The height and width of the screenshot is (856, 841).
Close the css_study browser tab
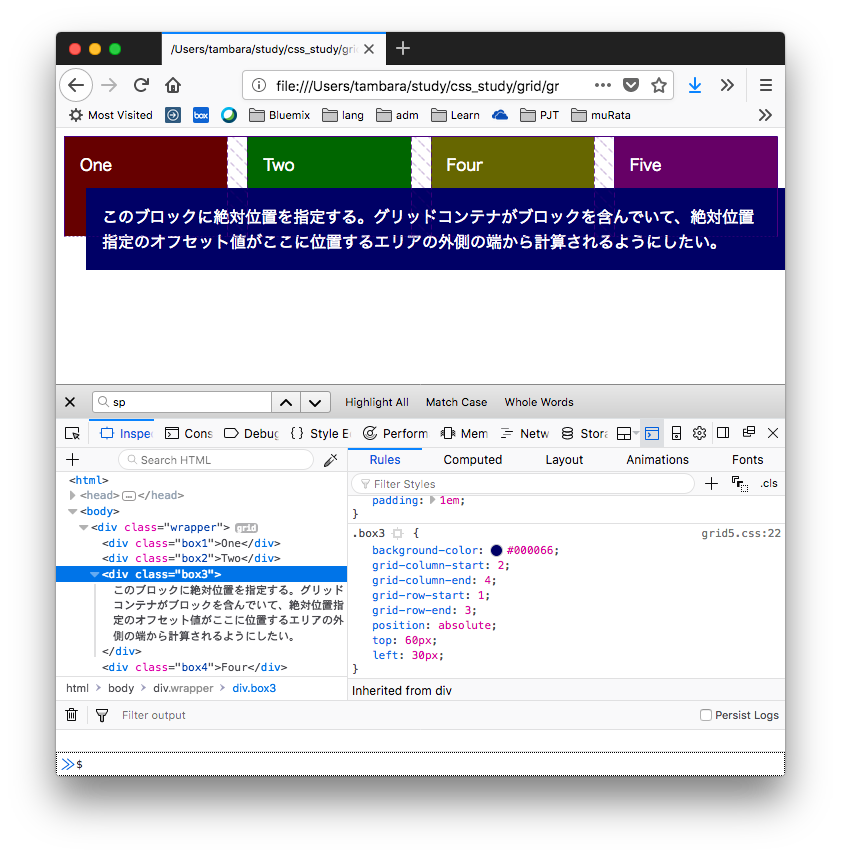[369, 49]
